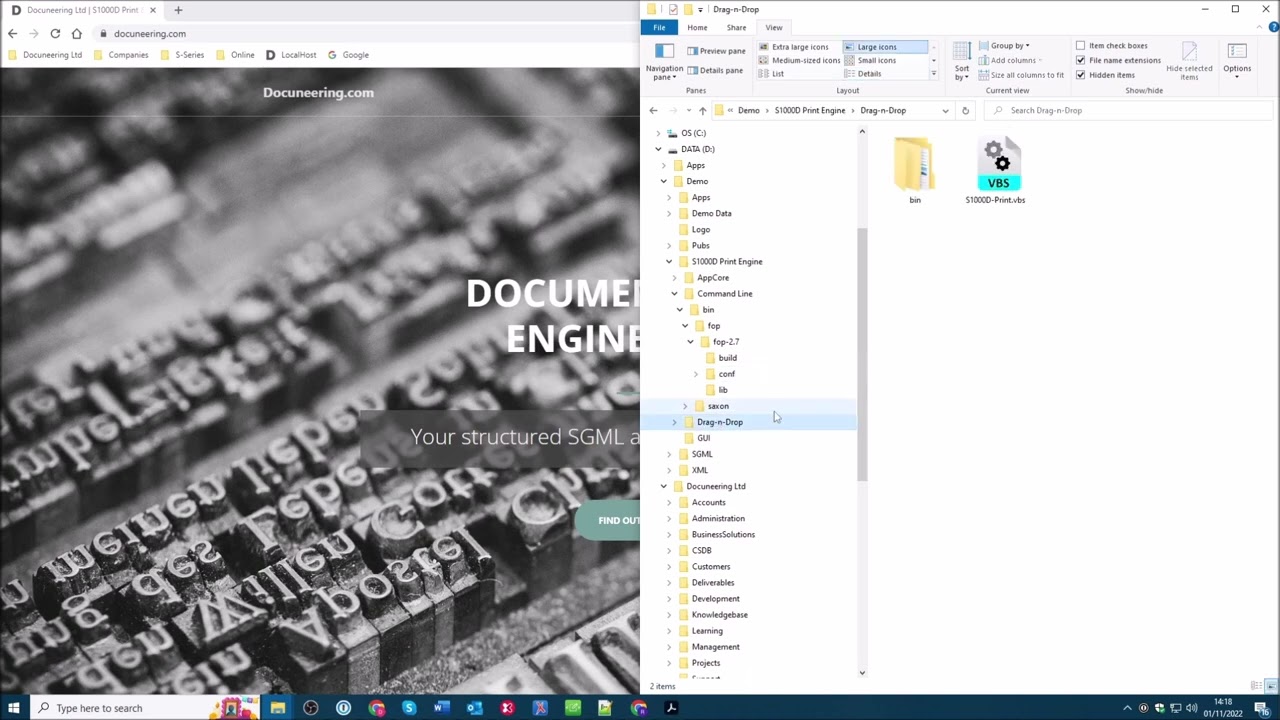Toggle the Preview pane
Viewport: 1280px width, 720px height.
tap(716, 51)
